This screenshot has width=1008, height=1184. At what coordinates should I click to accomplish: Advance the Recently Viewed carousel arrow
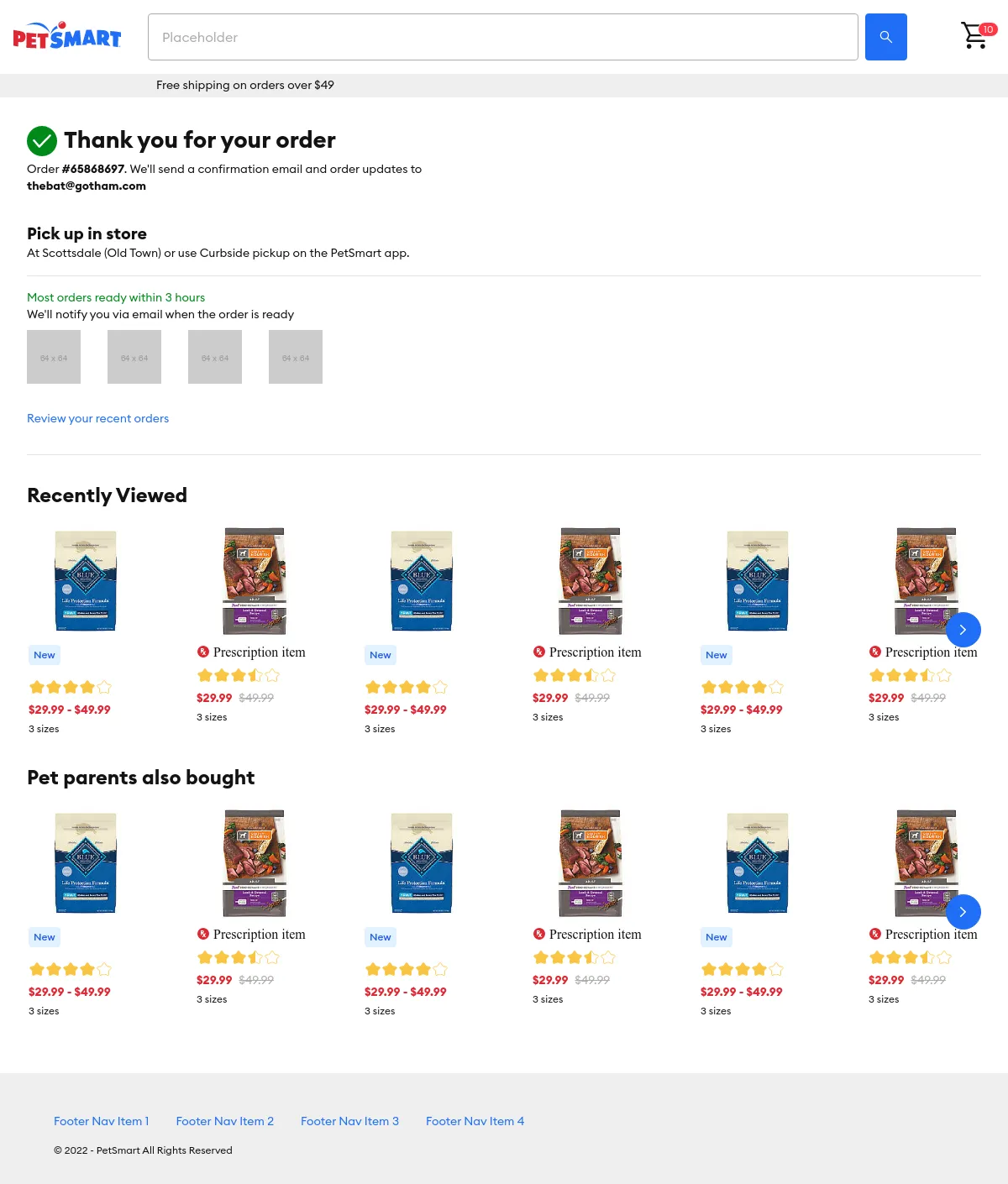pyautogui.click(x=963, y=630)
